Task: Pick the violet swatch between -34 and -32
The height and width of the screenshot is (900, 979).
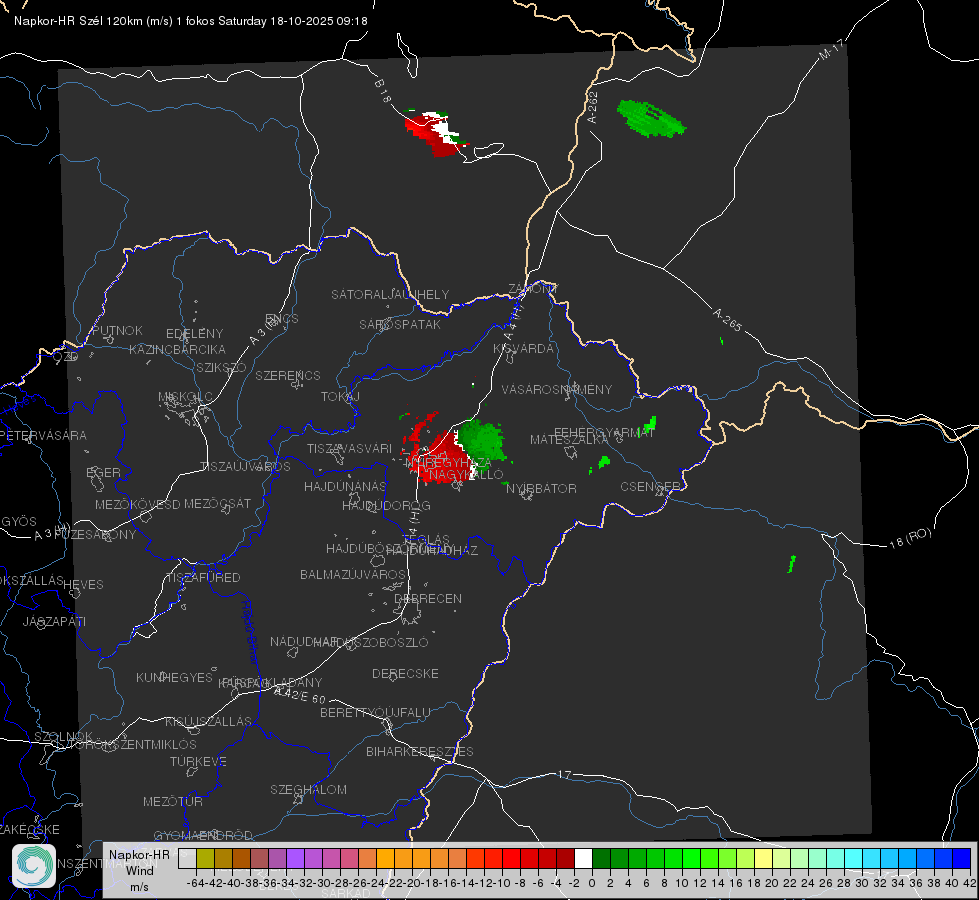Action: click(295, 859)
